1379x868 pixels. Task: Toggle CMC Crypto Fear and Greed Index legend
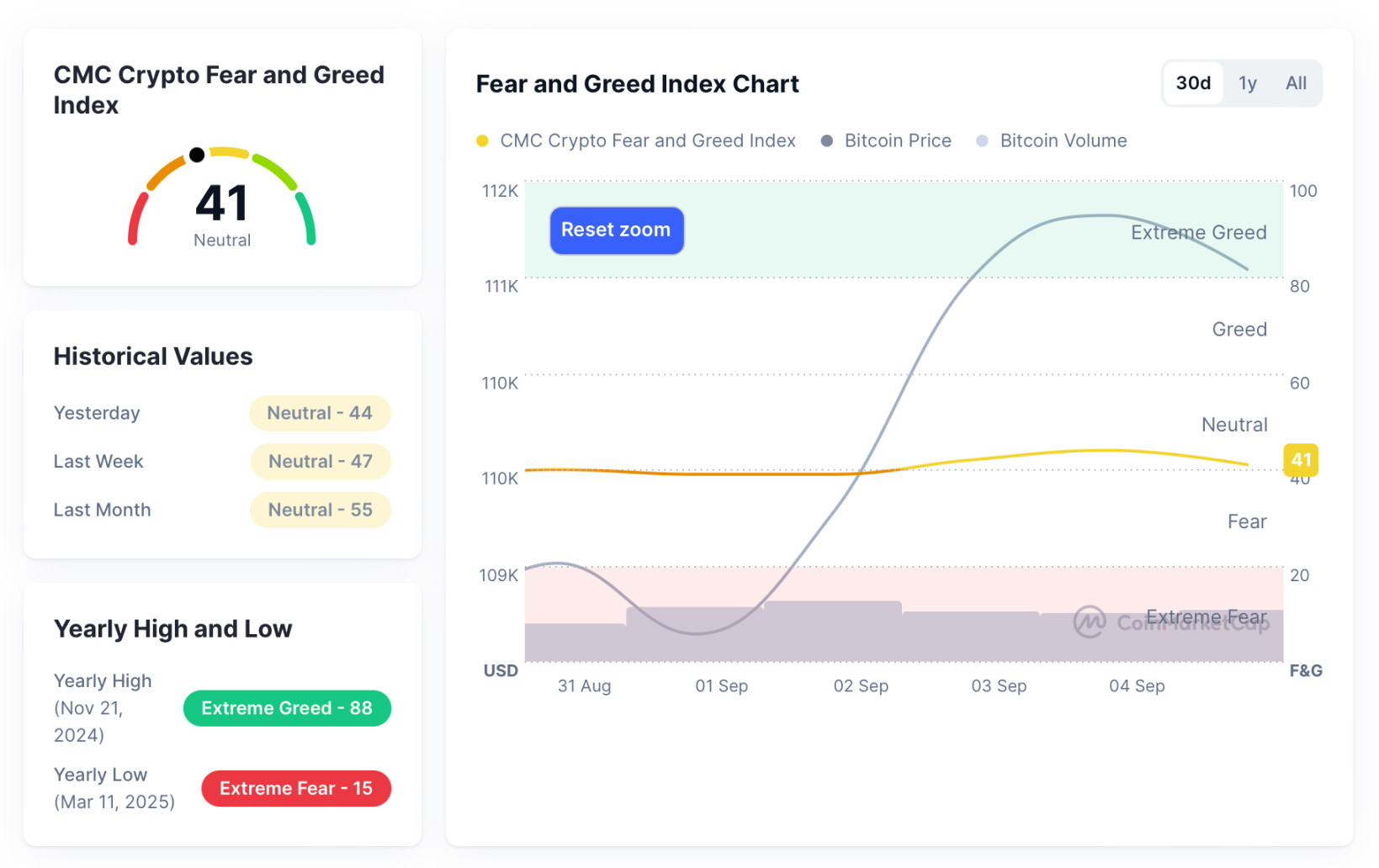[636, 141]
